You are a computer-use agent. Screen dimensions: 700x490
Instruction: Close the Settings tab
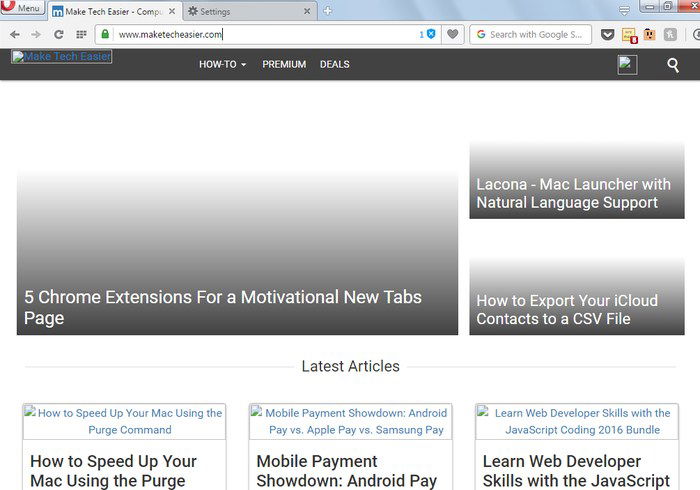pos(307,12)
